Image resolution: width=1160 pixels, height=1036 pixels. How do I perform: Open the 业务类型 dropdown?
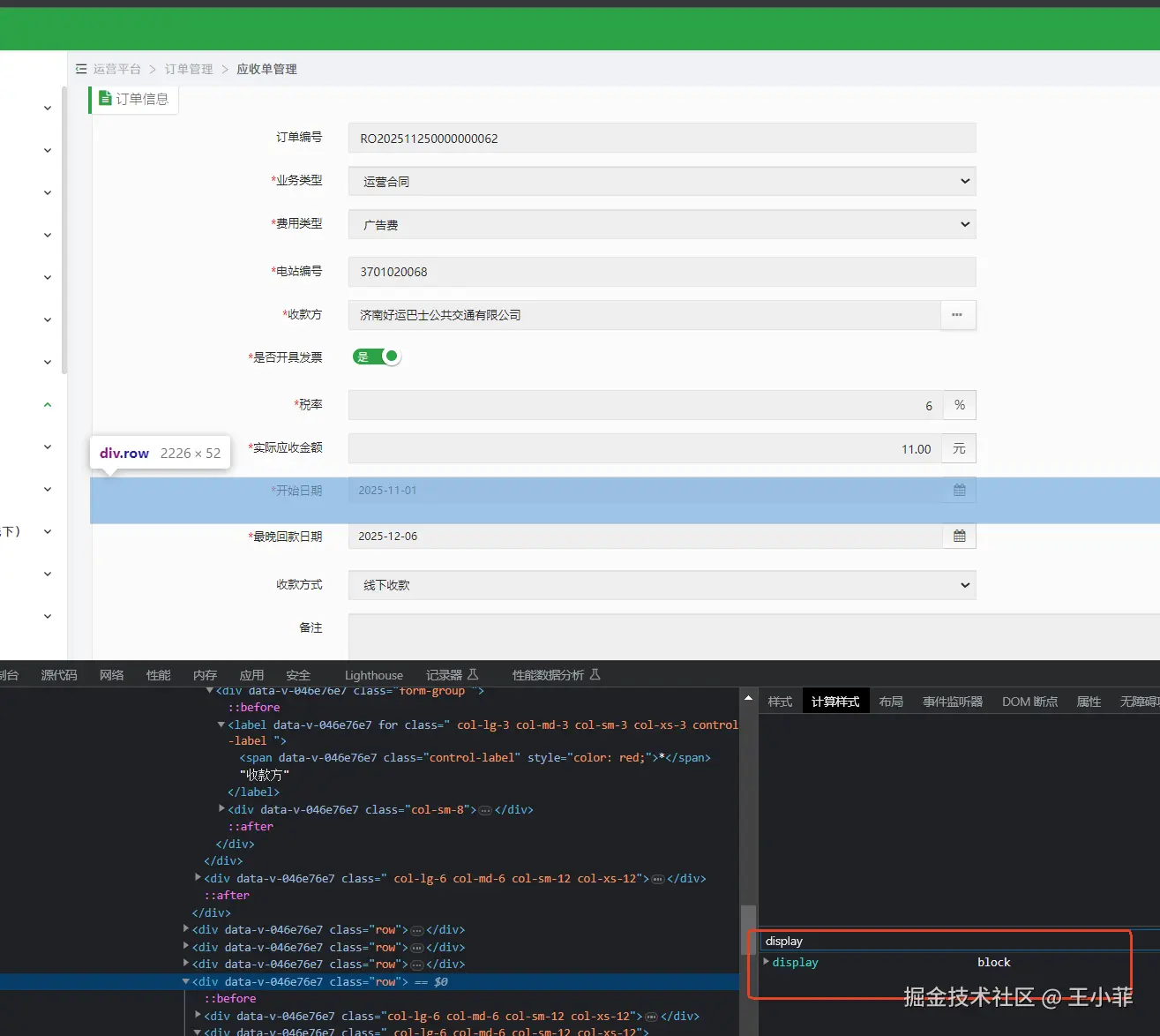pos(662,182)
